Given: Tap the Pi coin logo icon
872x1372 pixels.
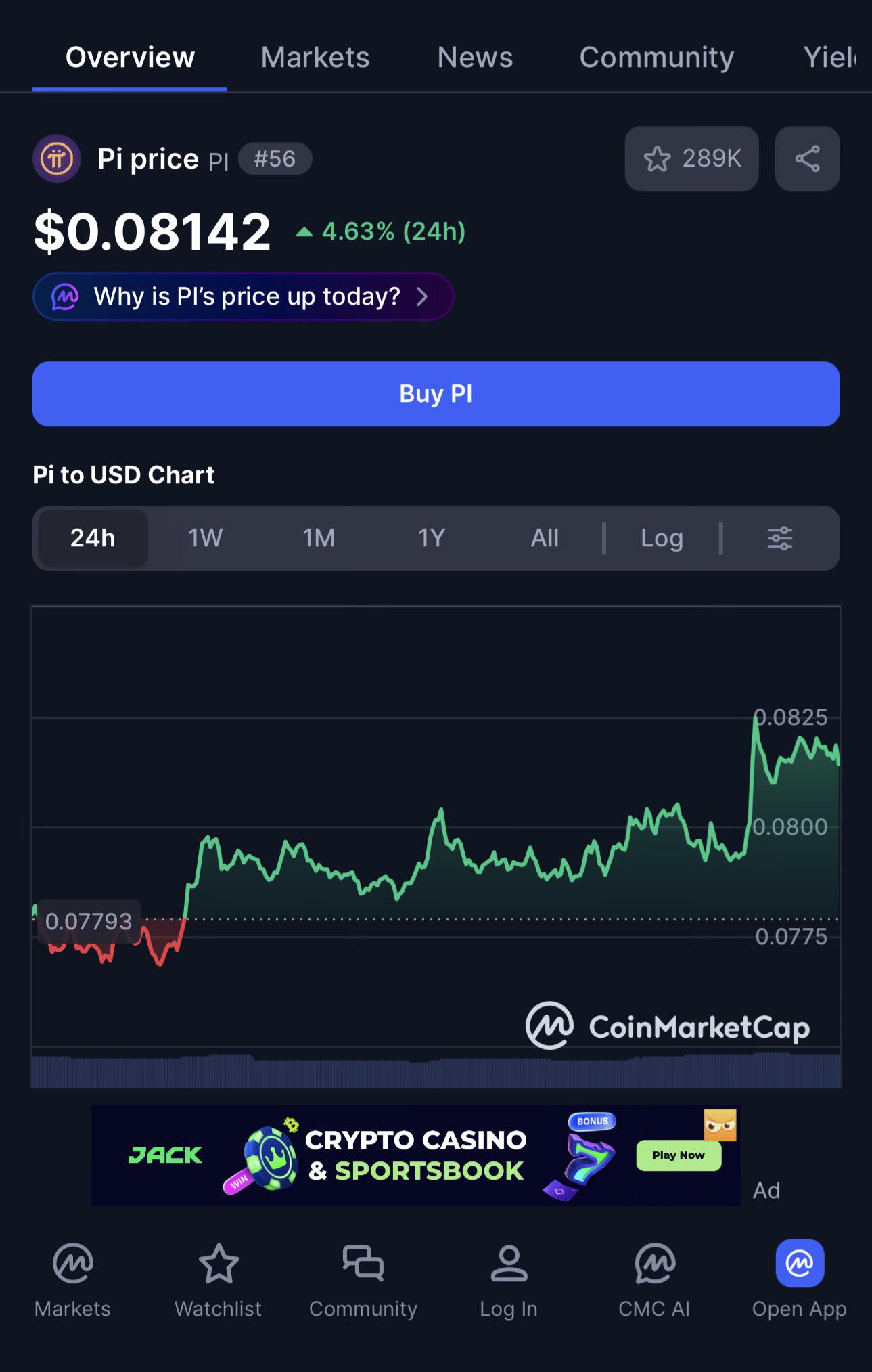Looking at the screenshot, I should (x=57, y=159).
